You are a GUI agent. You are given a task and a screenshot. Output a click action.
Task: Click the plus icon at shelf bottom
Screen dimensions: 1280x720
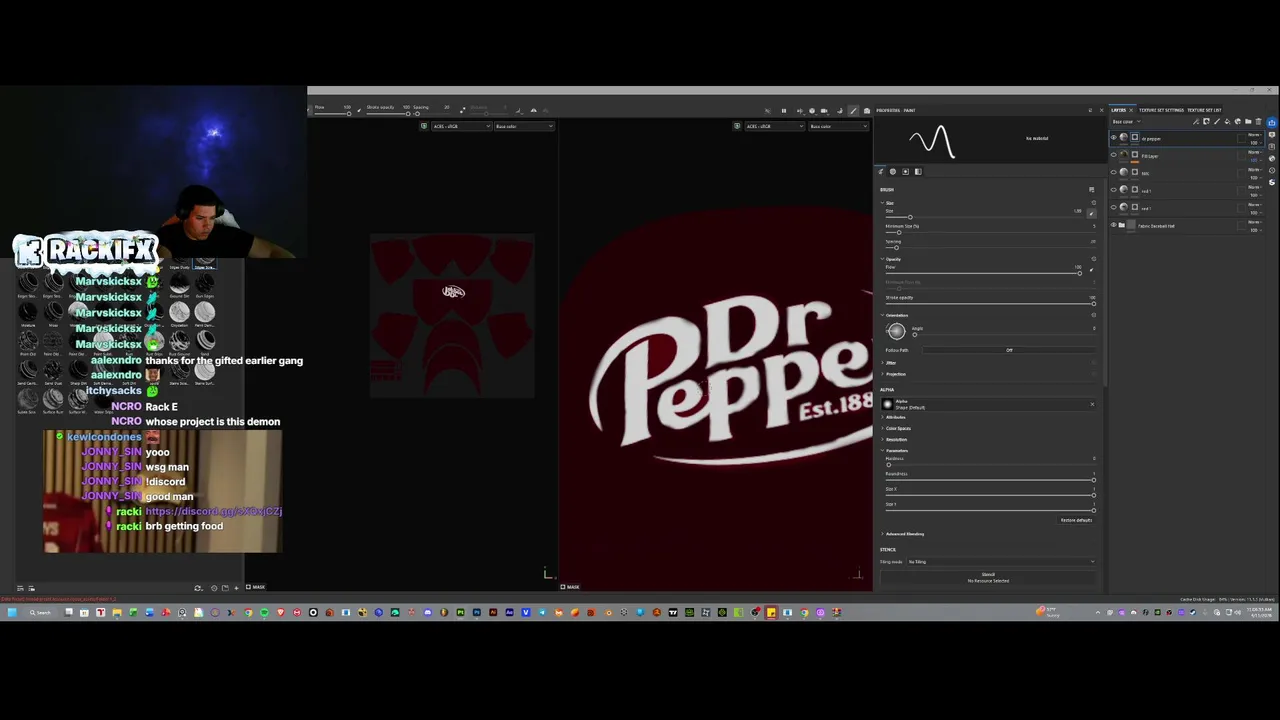(236, 588)
